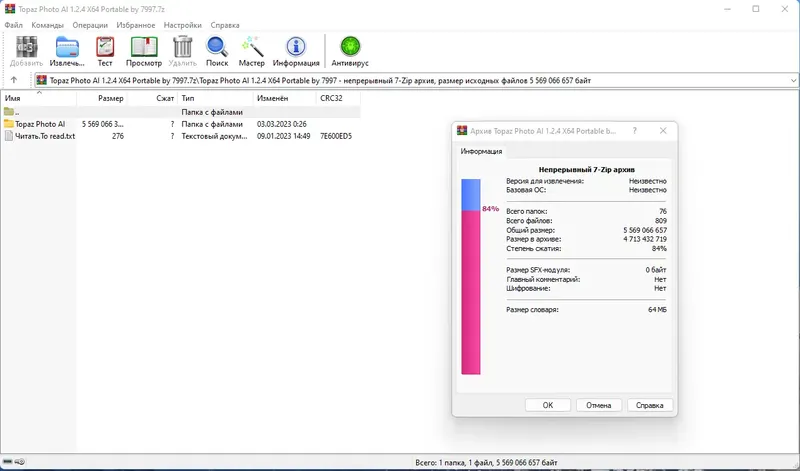
Task: Click the 03.03.2023 0:26 date cell
Action: pyautogui.click(x=282, y=124)
